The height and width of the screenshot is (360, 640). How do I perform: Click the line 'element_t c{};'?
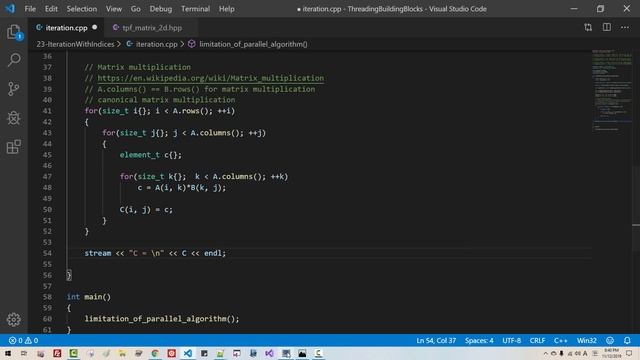[x=151, y=155]
